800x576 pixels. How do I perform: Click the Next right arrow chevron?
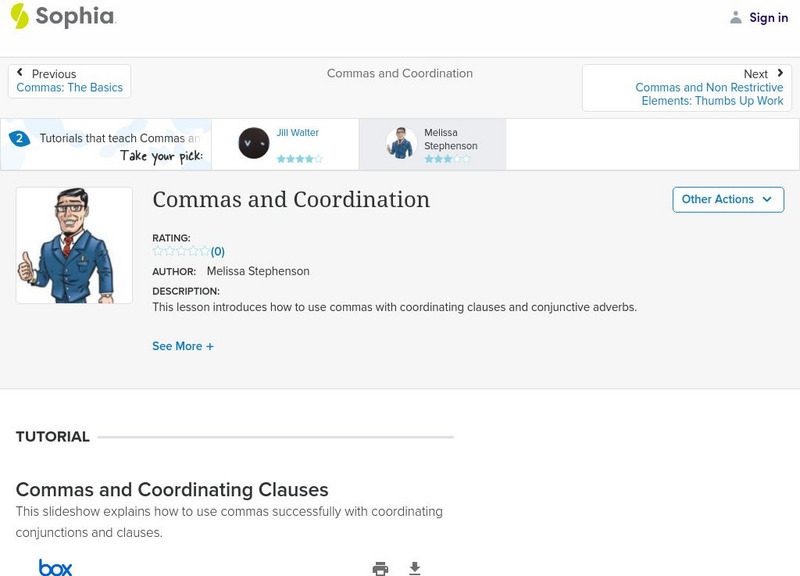coord(780,73)
